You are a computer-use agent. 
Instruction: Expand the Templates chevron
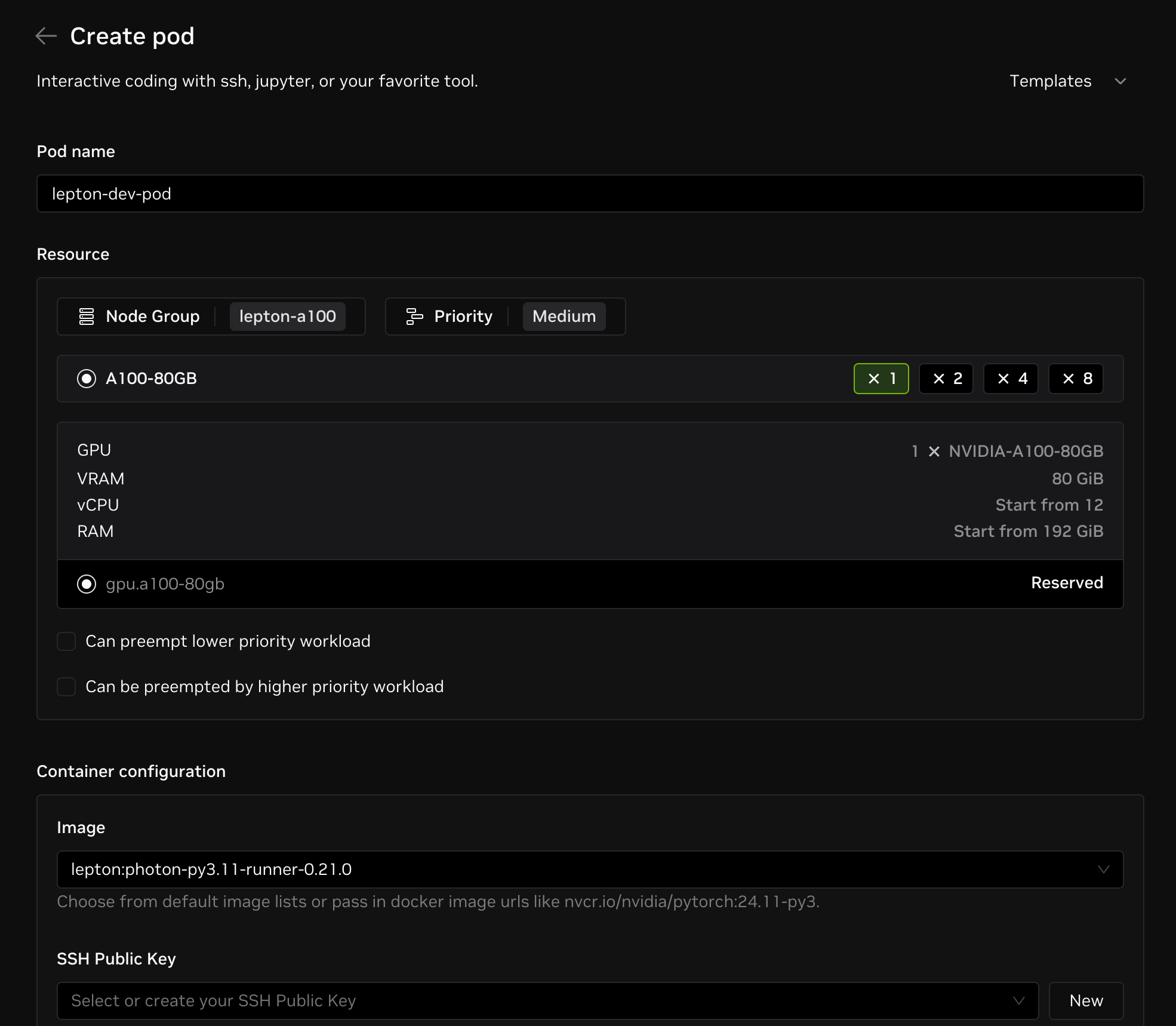click(1120, 81)
